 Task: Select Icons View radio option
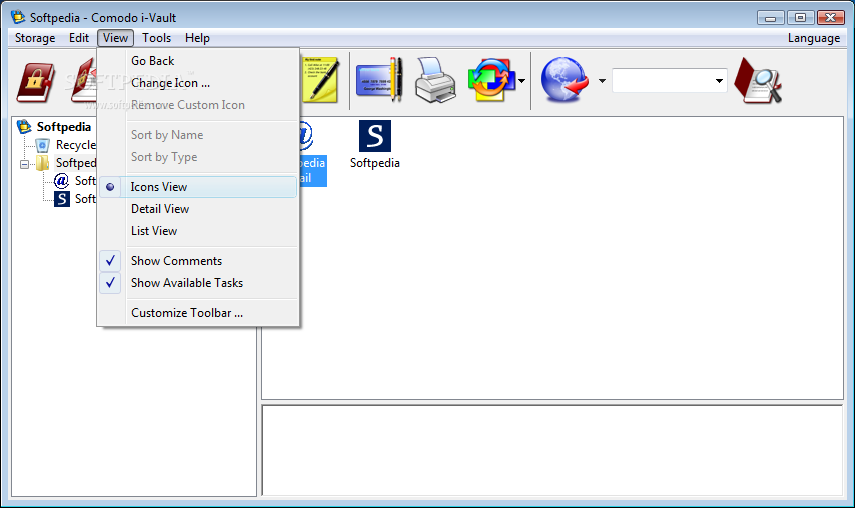198,187
